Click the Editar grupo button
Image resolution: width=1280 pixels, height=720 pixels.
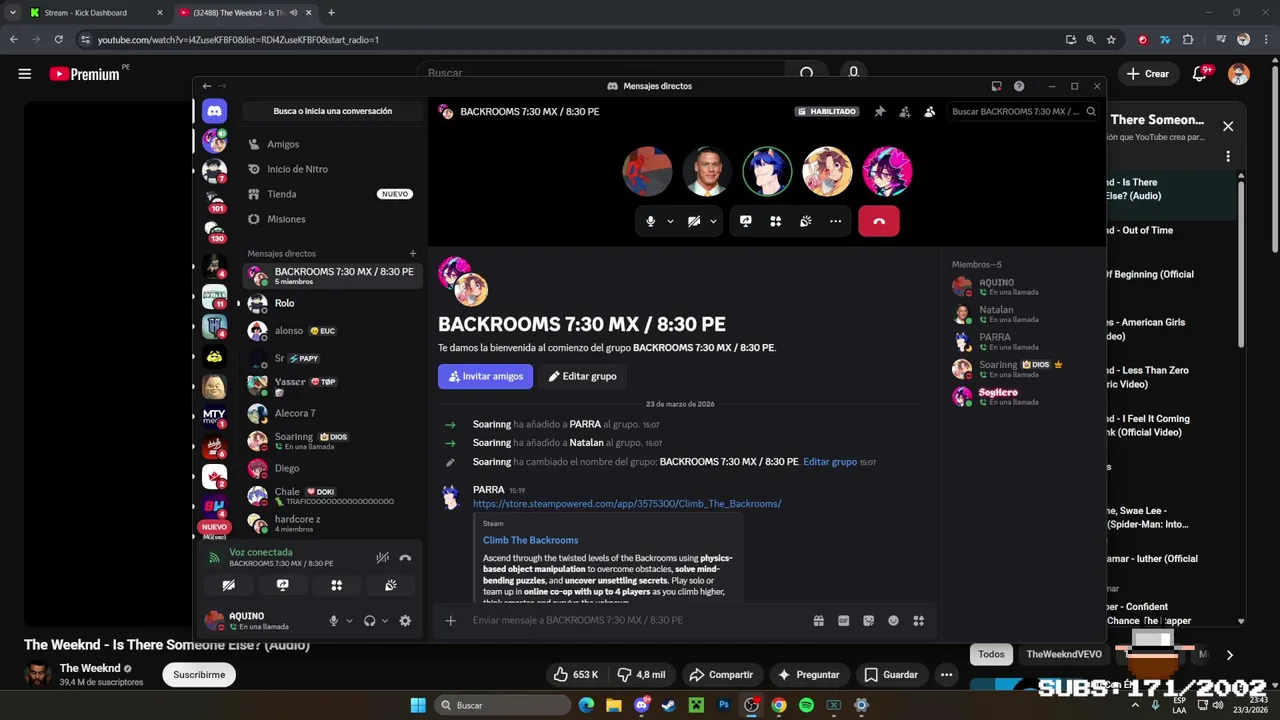582,376
